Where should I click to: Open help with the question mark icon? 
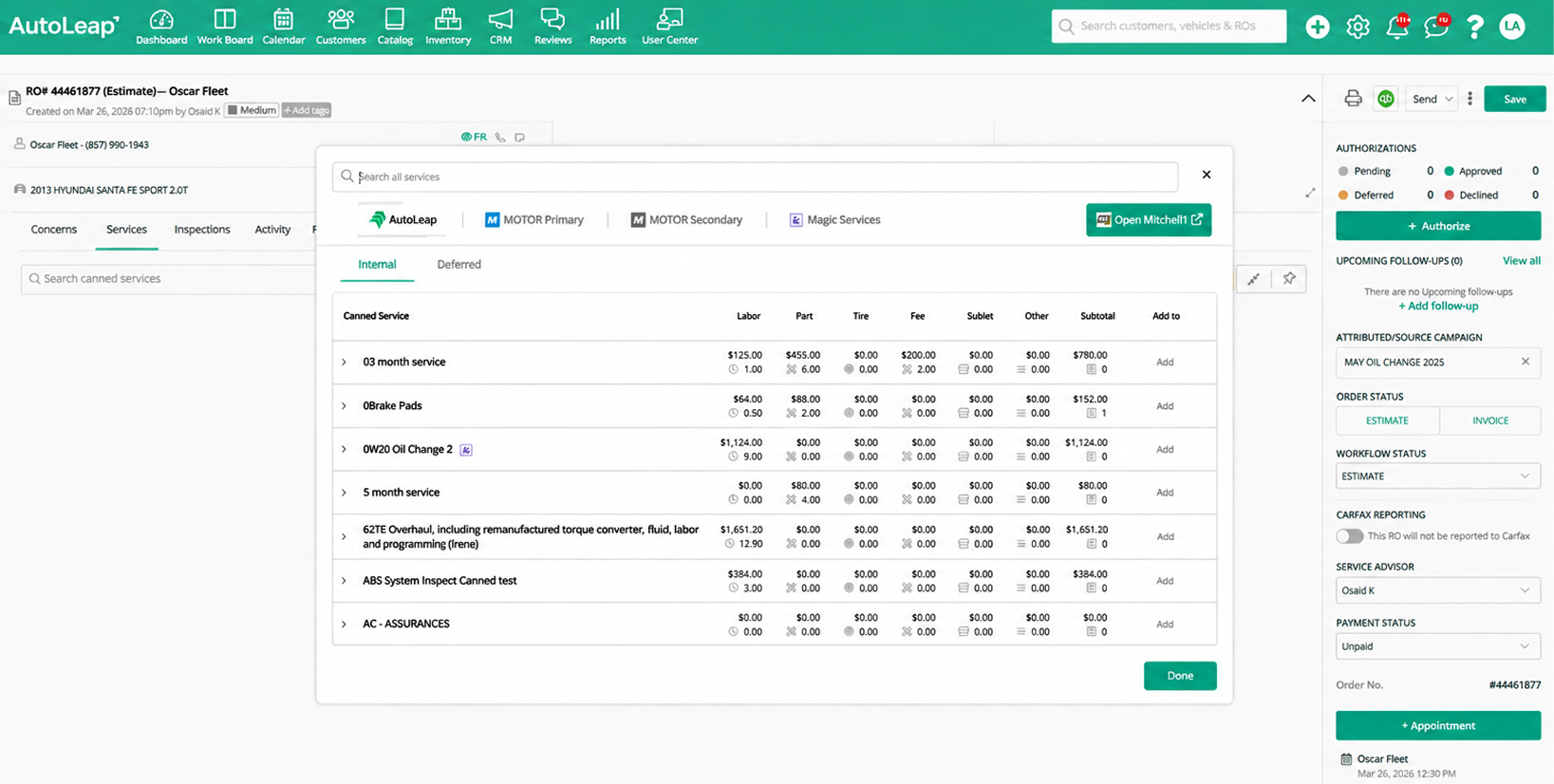pos(1474,27)
